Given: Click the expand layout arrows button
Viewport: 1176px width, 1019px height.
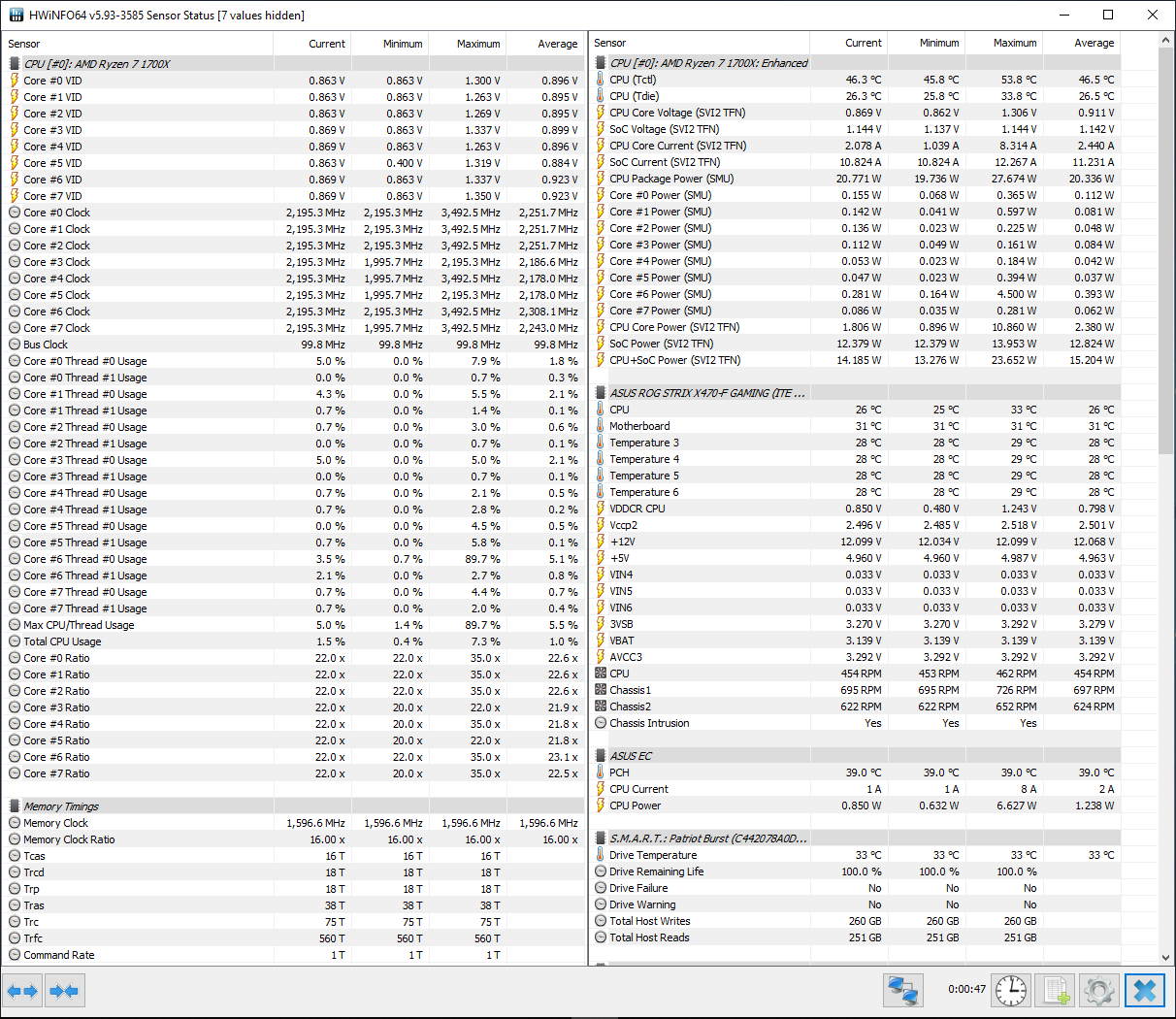Looking at the screenshot, I should (x=22, y=991).
